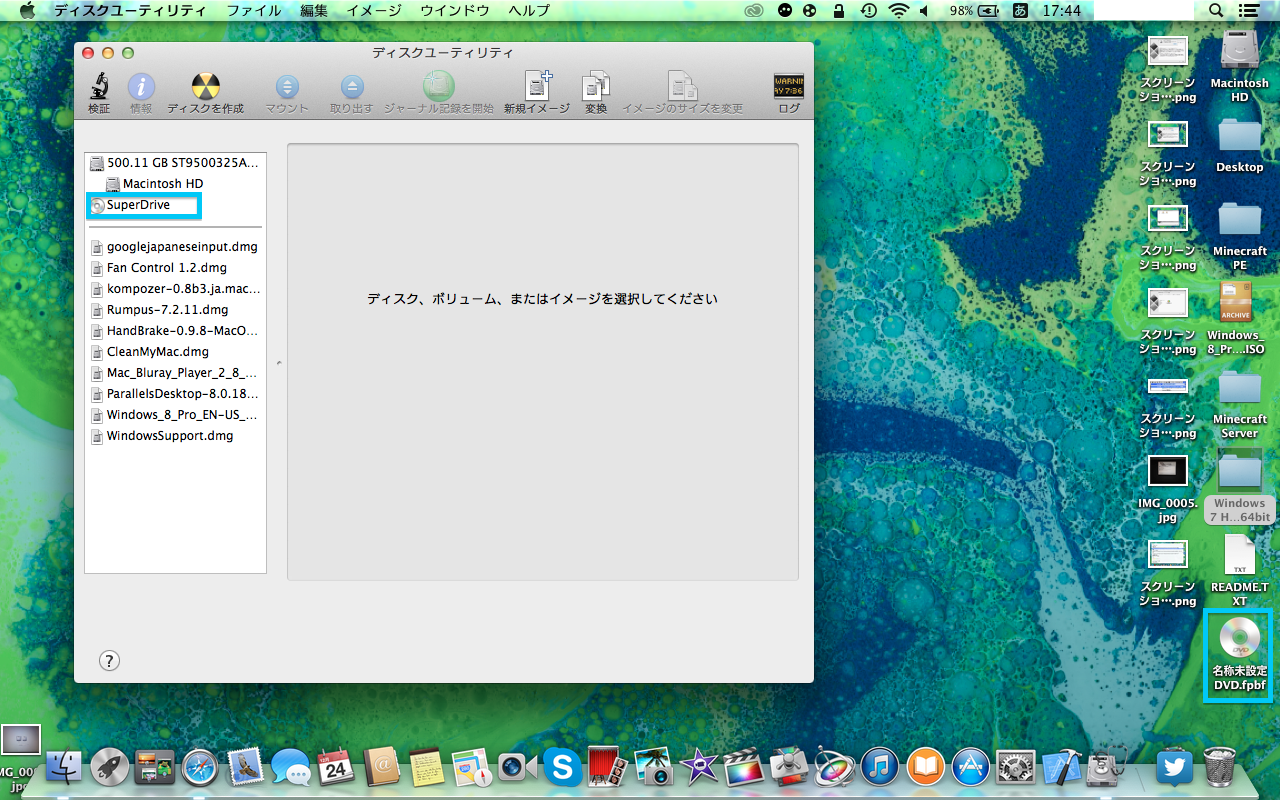Click the sidebar split divider handle
The width and height of the screenshot is (1280, 800).
click(277, 362)
